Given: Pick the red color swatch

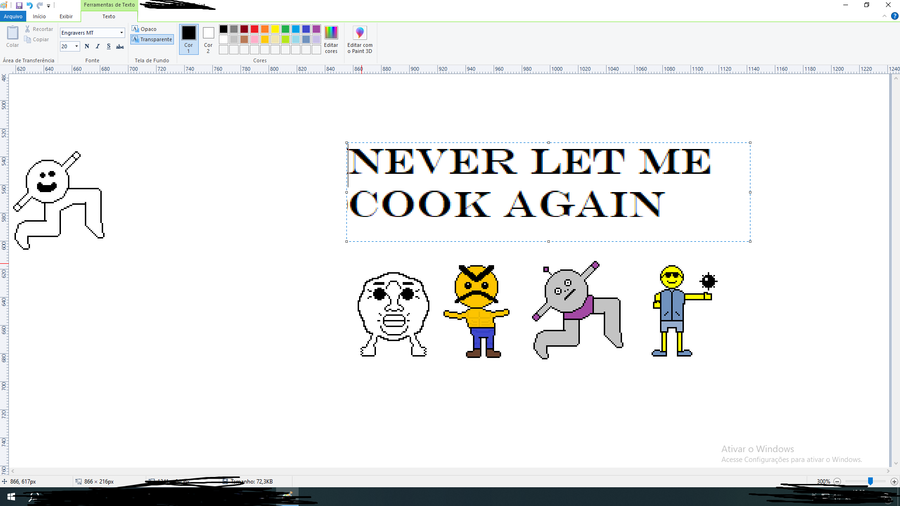Looking at the screenshot, I should pyautogui.click(x=254, y=29).
